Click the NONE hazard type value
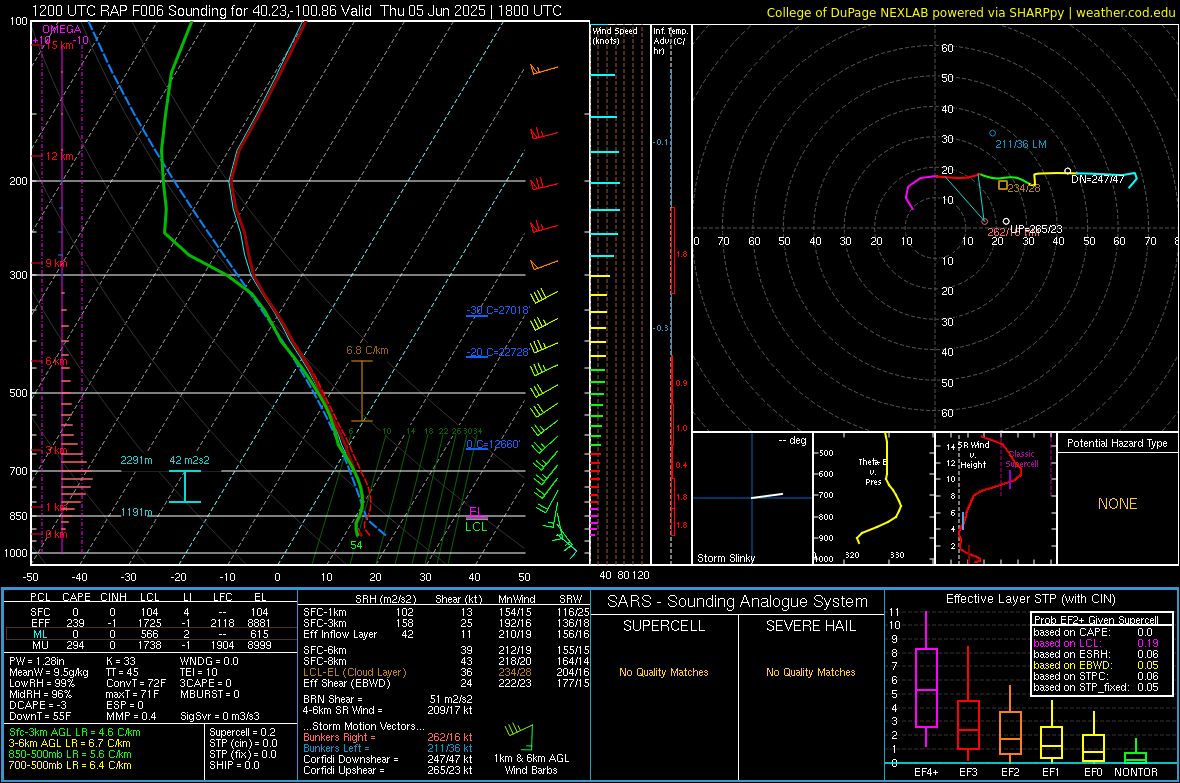The height and width of the screenshot is (783, 1180). pos(1117,504)
